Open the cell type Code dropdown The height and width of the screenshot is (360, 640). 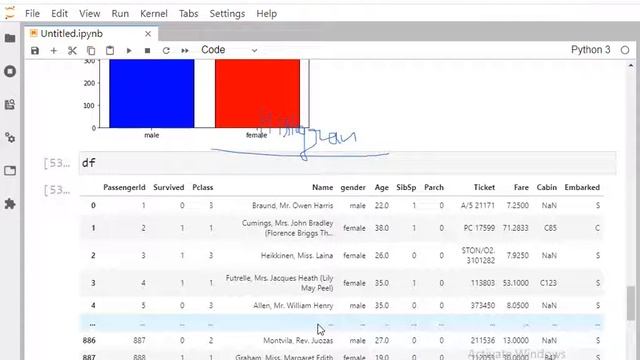click(229, 50)
